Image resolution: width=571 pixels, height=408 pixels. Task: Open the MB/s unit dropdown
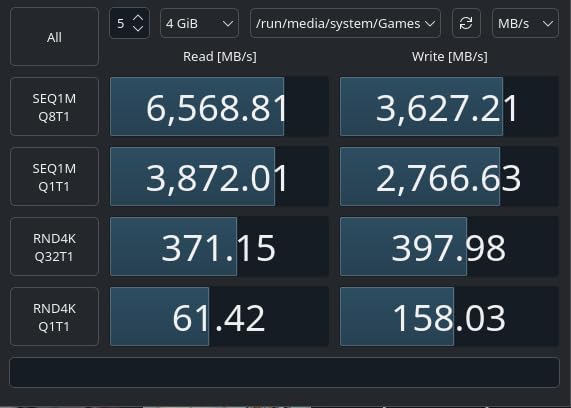[x=525, y=23]
